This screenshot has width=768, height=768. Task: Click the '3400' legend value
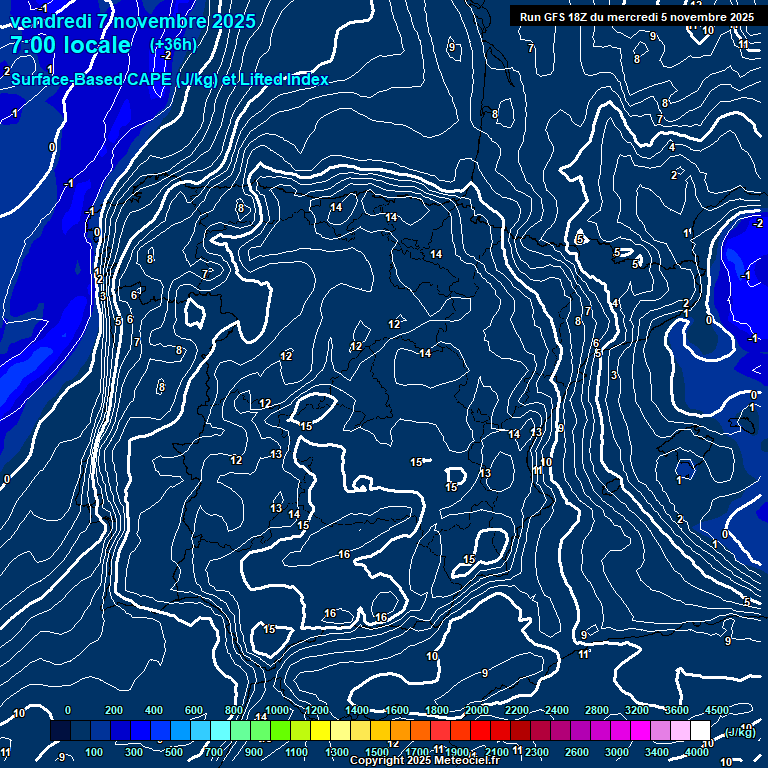tap(657, 752)
